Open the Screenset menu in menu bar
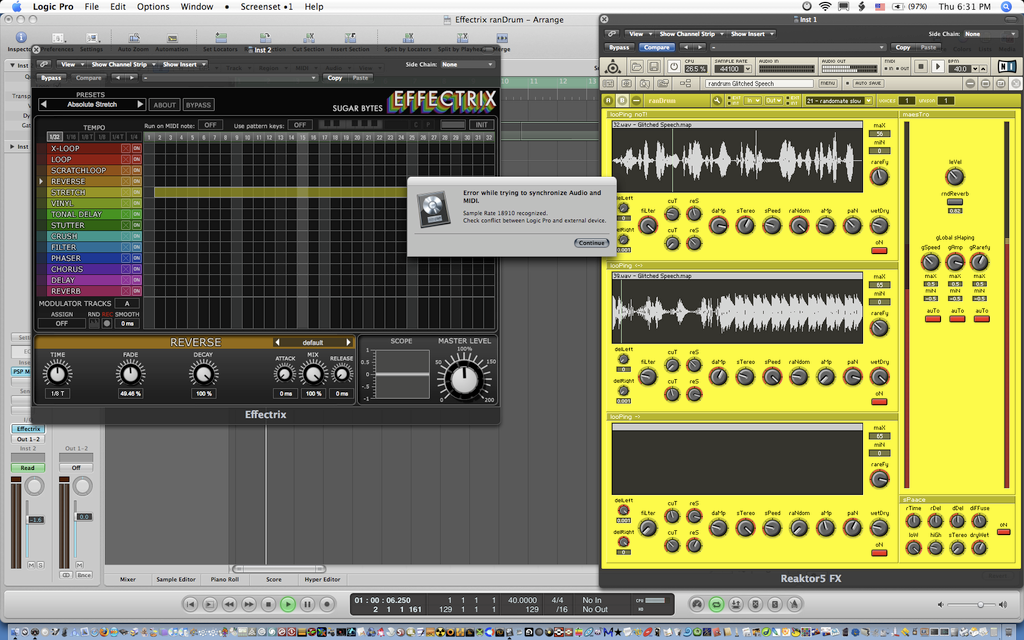This screenshot has height=640, width=1024. point(266,7)
